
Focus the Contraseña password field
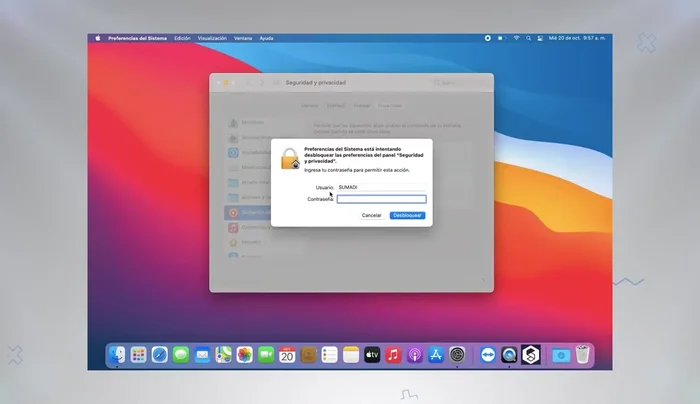point(381,199)
